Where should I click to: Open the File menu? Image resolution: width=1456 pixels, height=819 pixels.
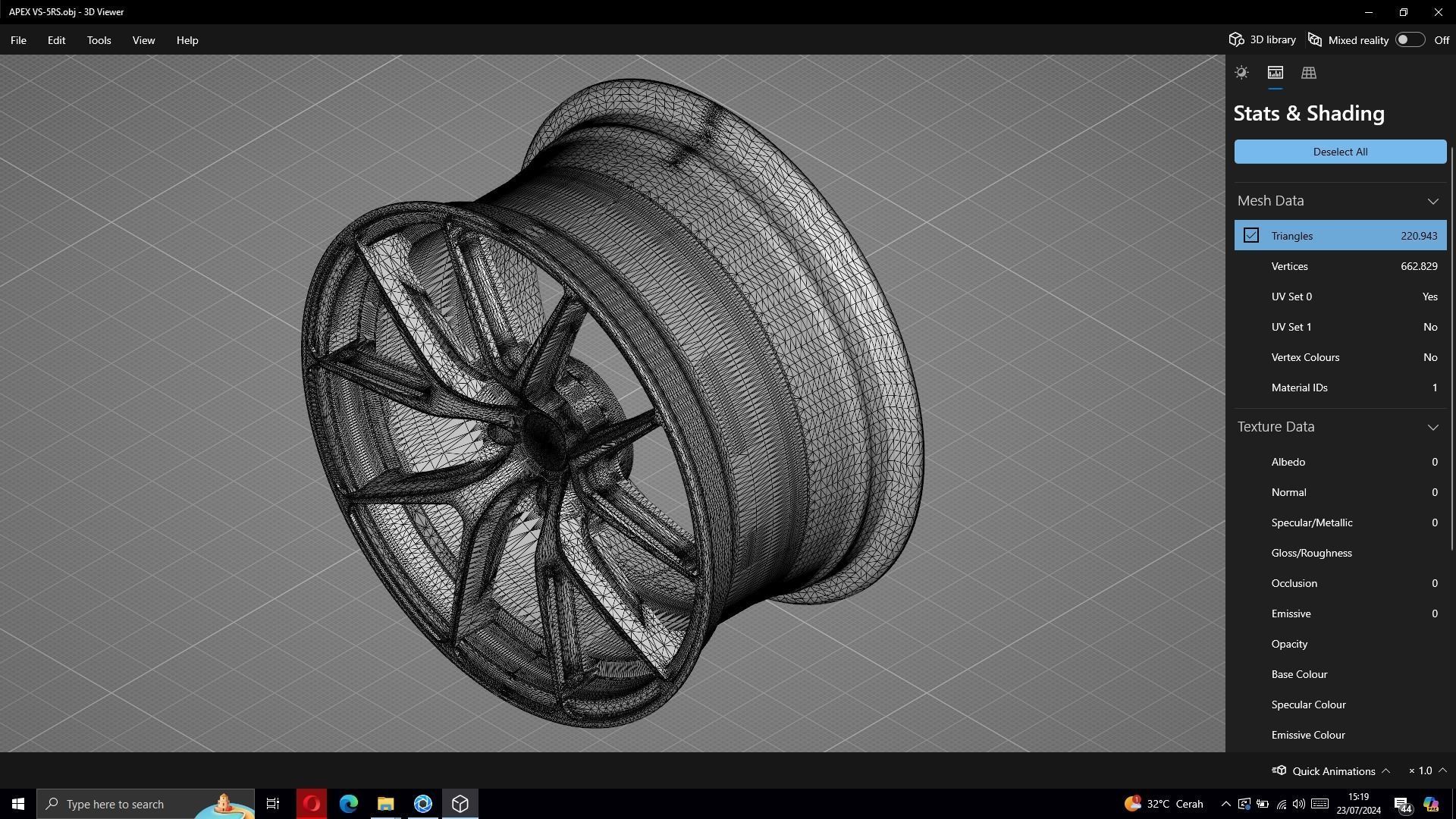[x=18, y=40]
